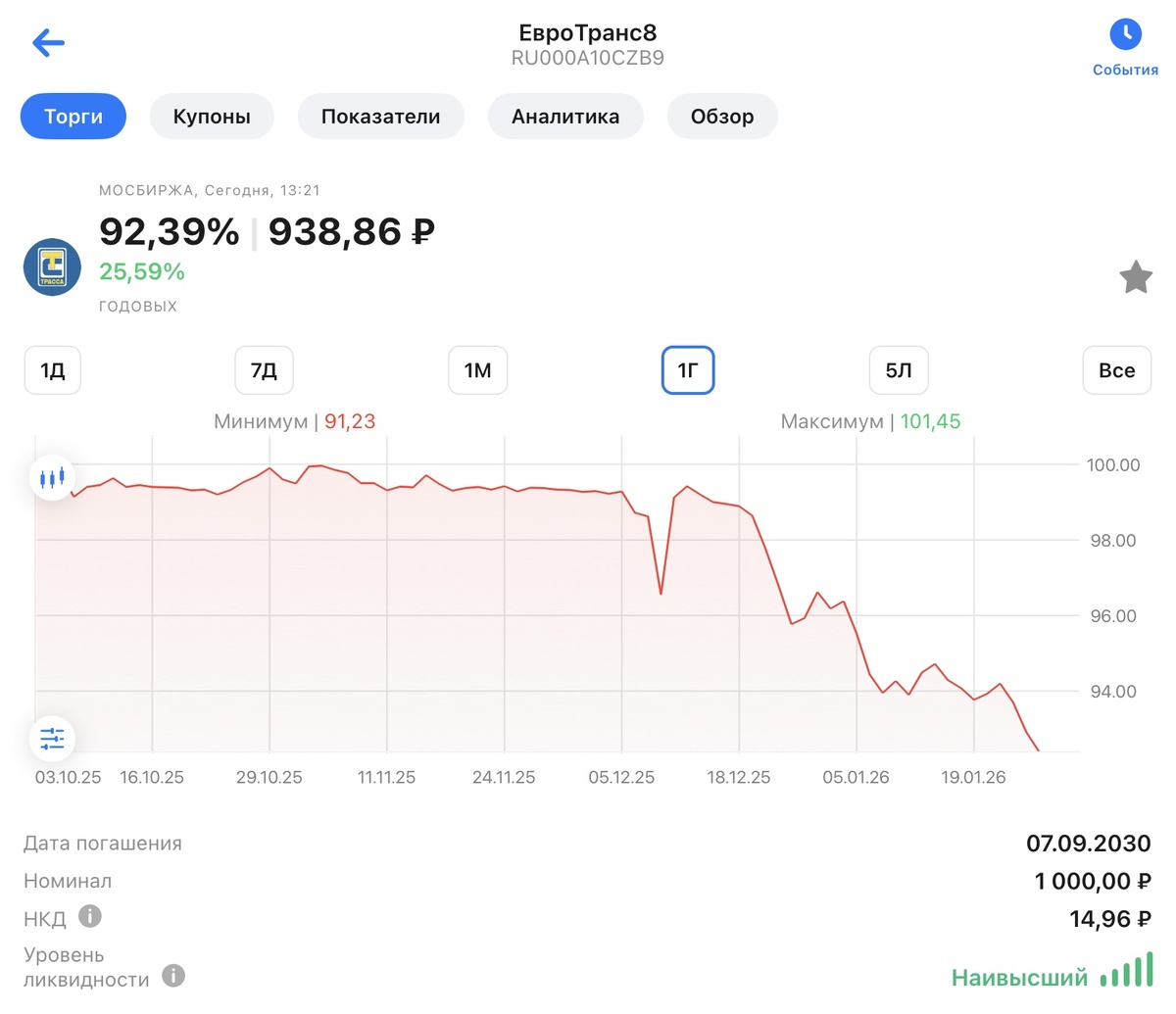Open the События clock icon
This screenshot has height=1014, width=1176.
click(x=1125, y=34)
